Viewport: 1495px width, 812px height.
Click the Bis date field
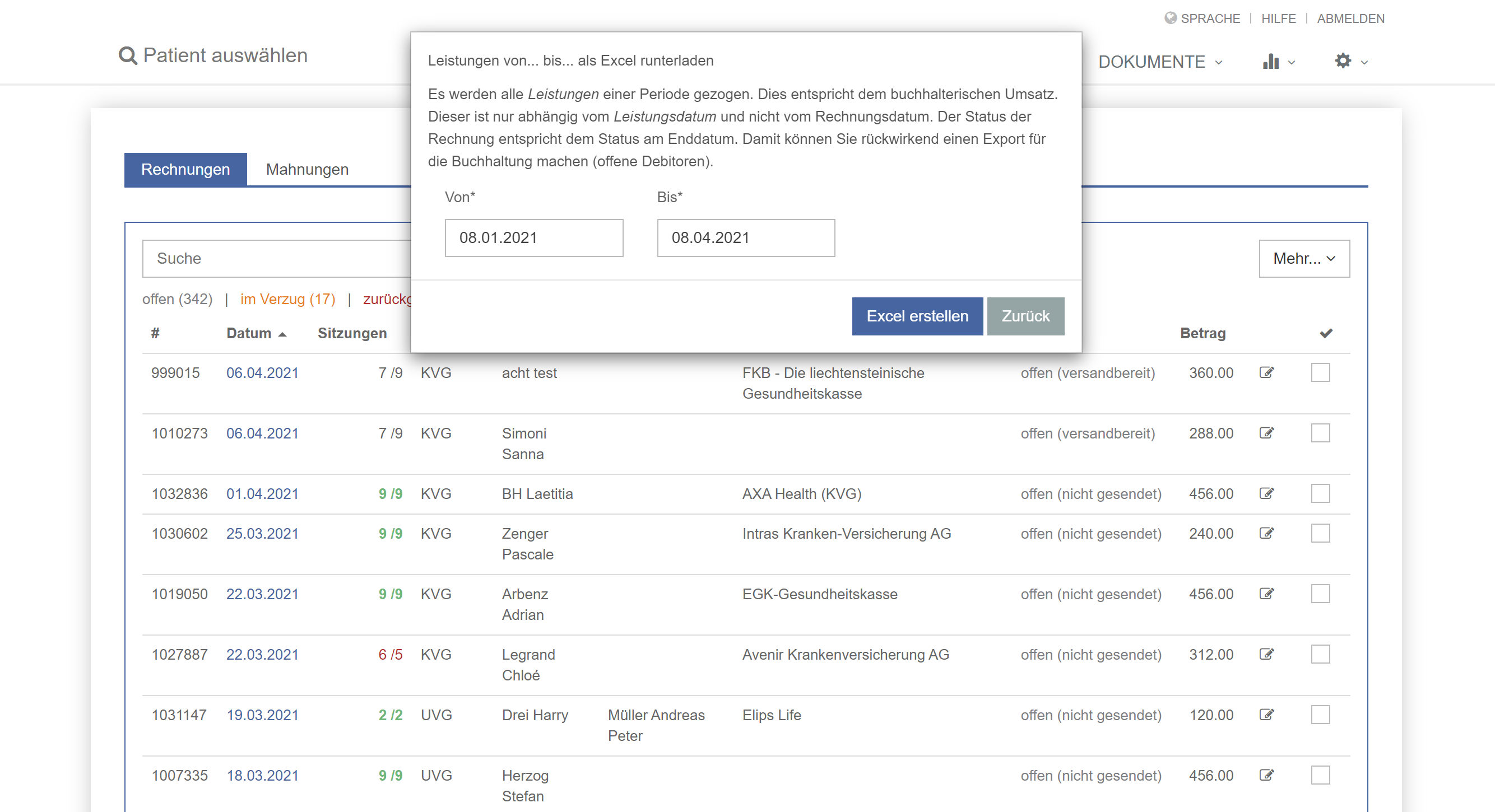(x=746, y=238)
